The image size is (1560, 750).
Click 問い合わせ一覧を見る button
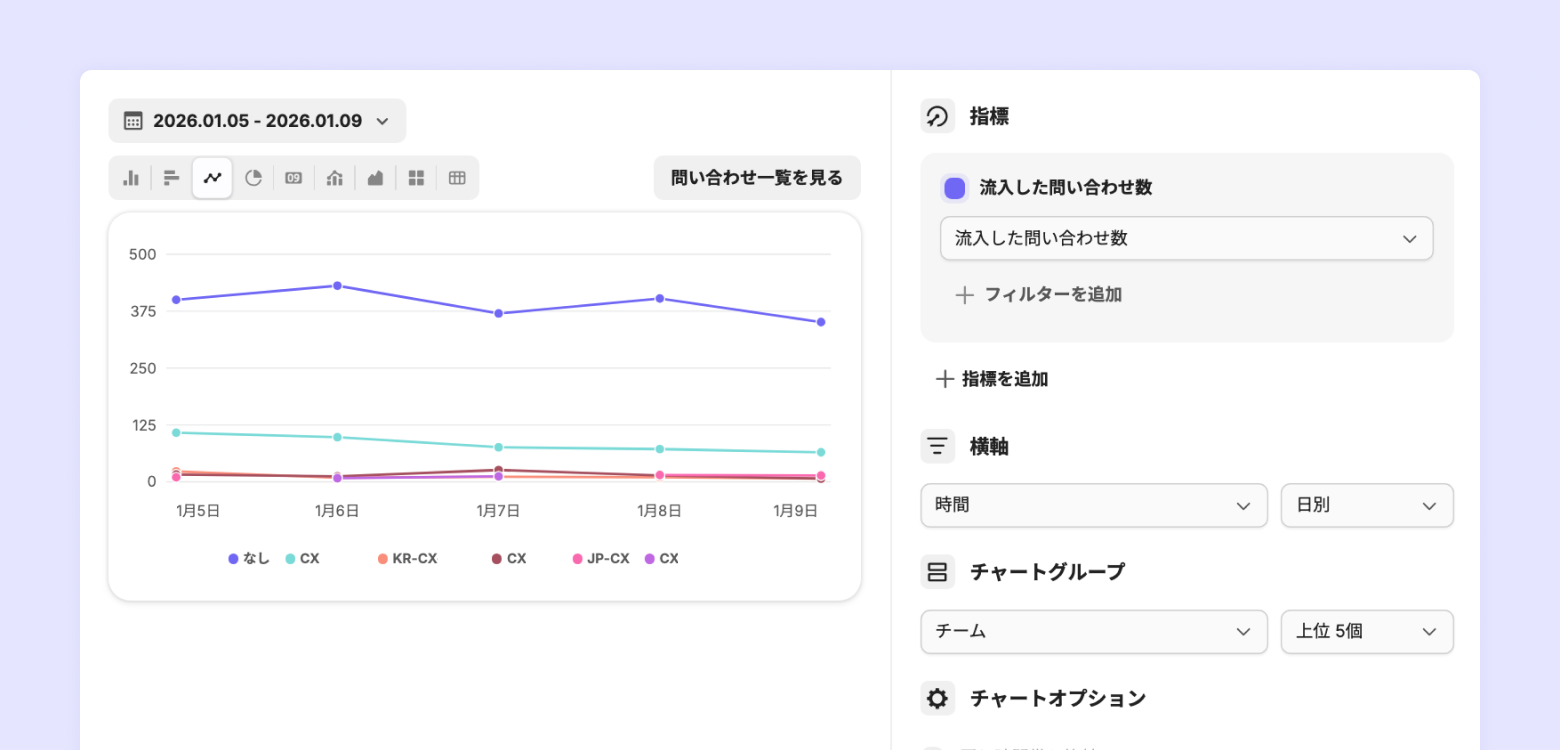[x=757, y=178]
